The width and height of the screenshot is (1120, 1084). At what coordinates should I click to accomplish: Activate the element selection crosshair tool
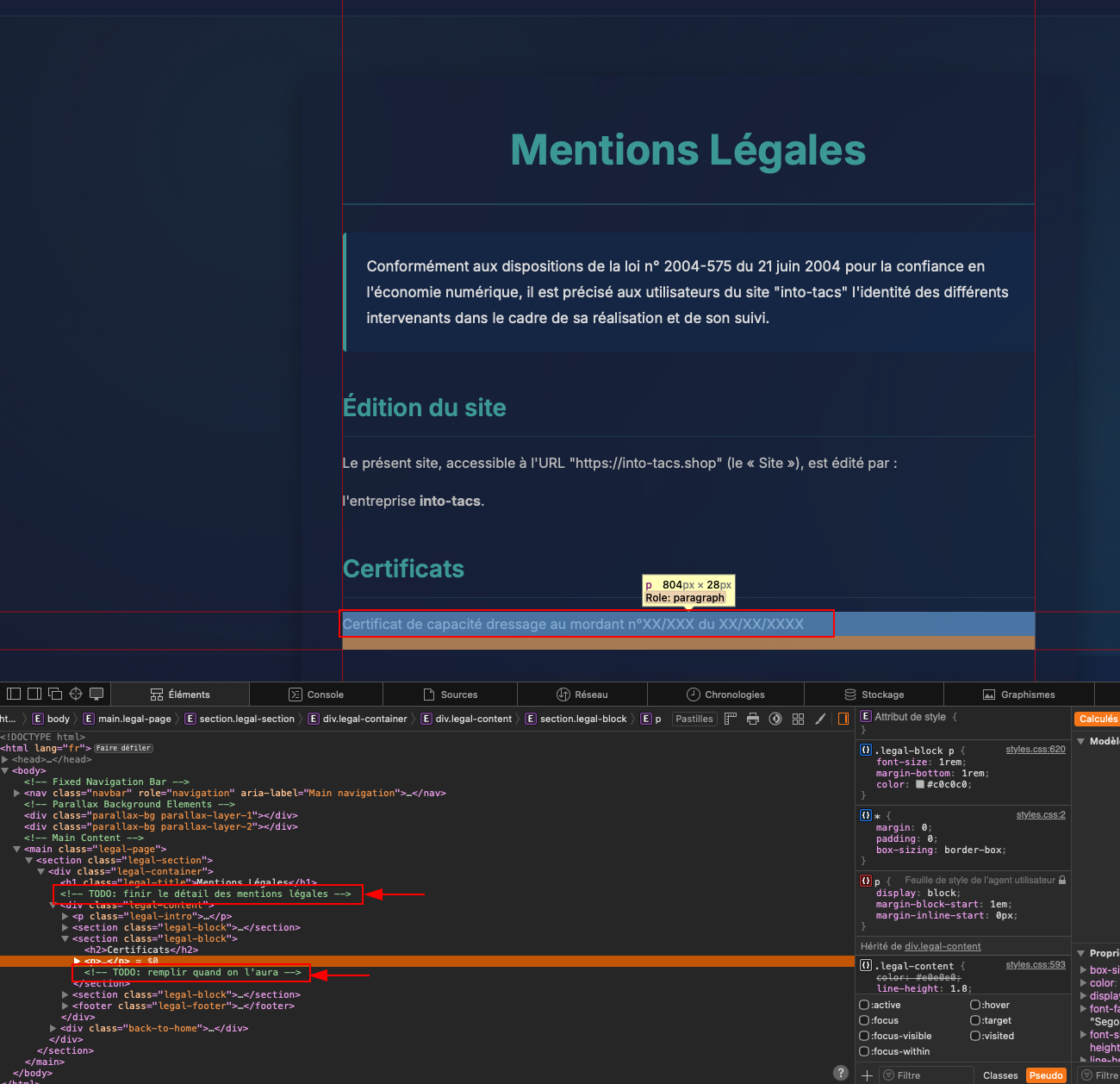pyautogui.click(x=76, y=694)
